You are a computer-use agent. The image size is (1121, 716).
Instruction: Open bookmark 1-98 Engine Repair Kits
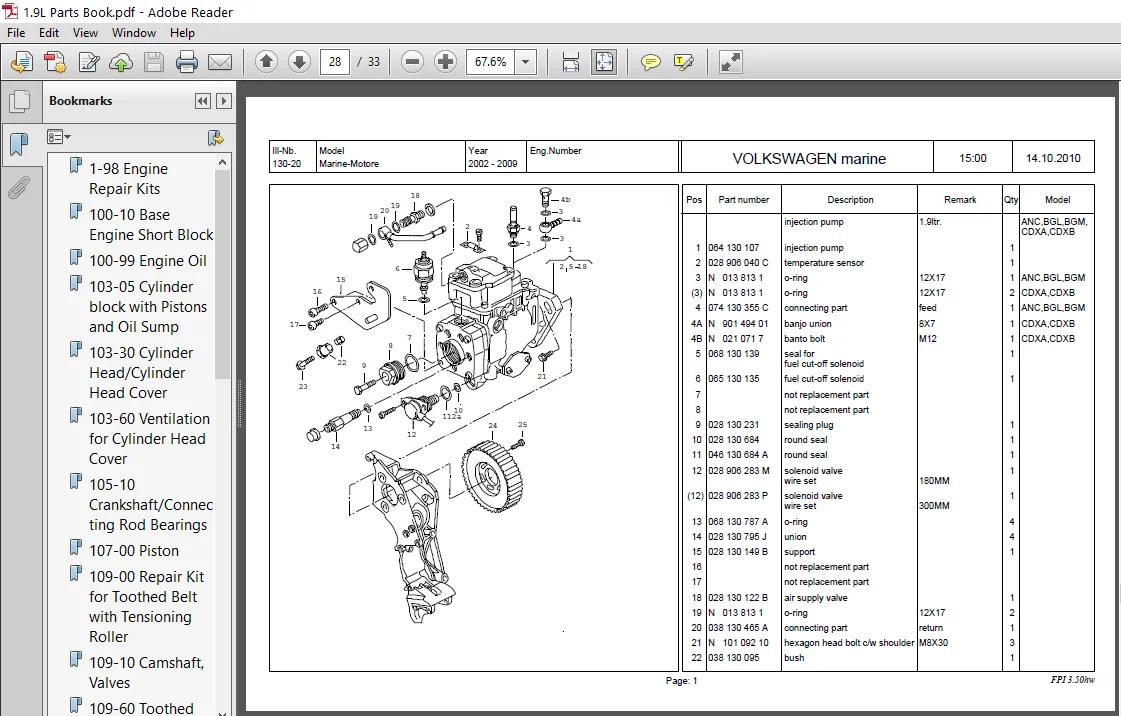129,179
